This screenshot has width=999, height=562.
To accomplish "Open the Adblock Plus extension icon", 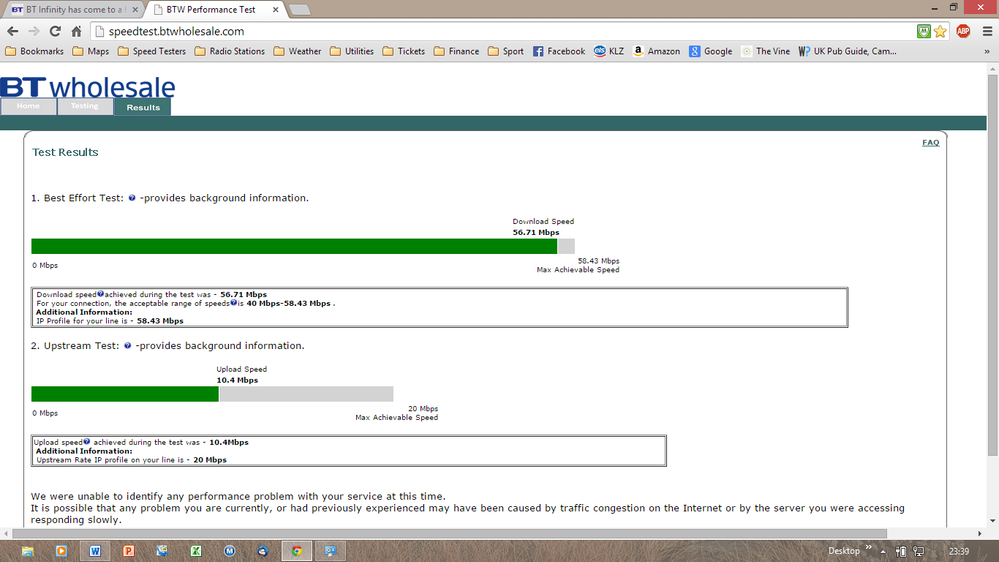I will pyautogui.click(x=963, y=31).
